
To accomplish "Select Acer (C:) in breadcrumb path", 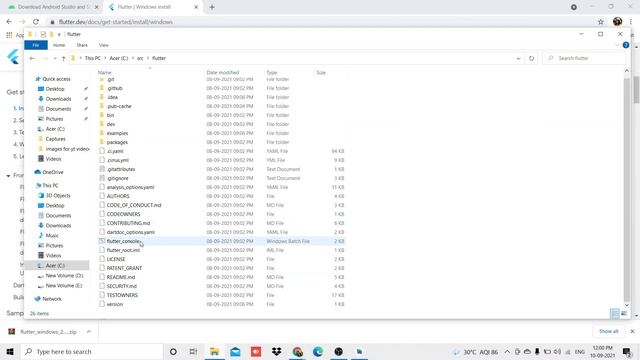I will pyautogui.click(x=119, y=58).
